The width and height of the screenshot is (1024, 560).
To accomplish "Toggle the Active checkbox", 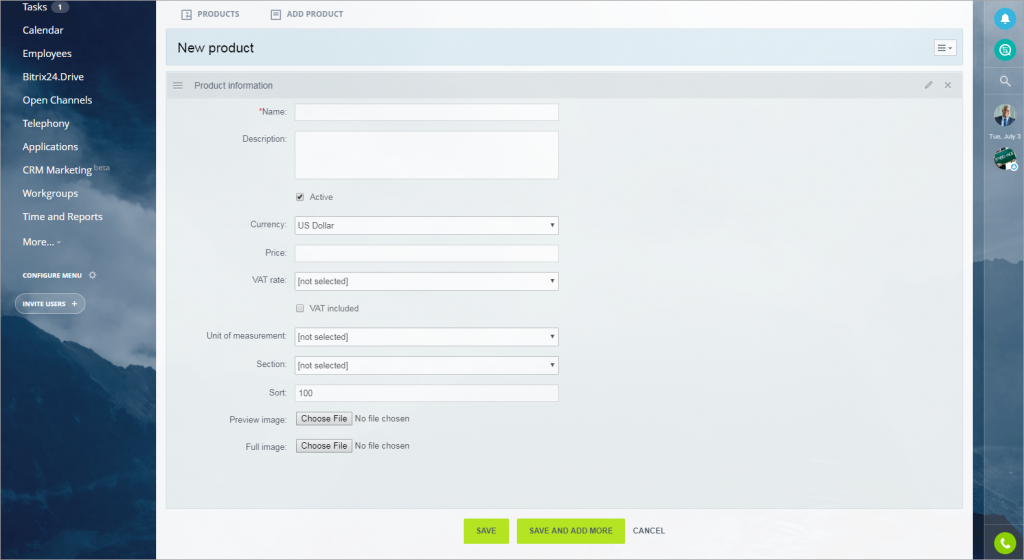I will (x=300, y=196).
